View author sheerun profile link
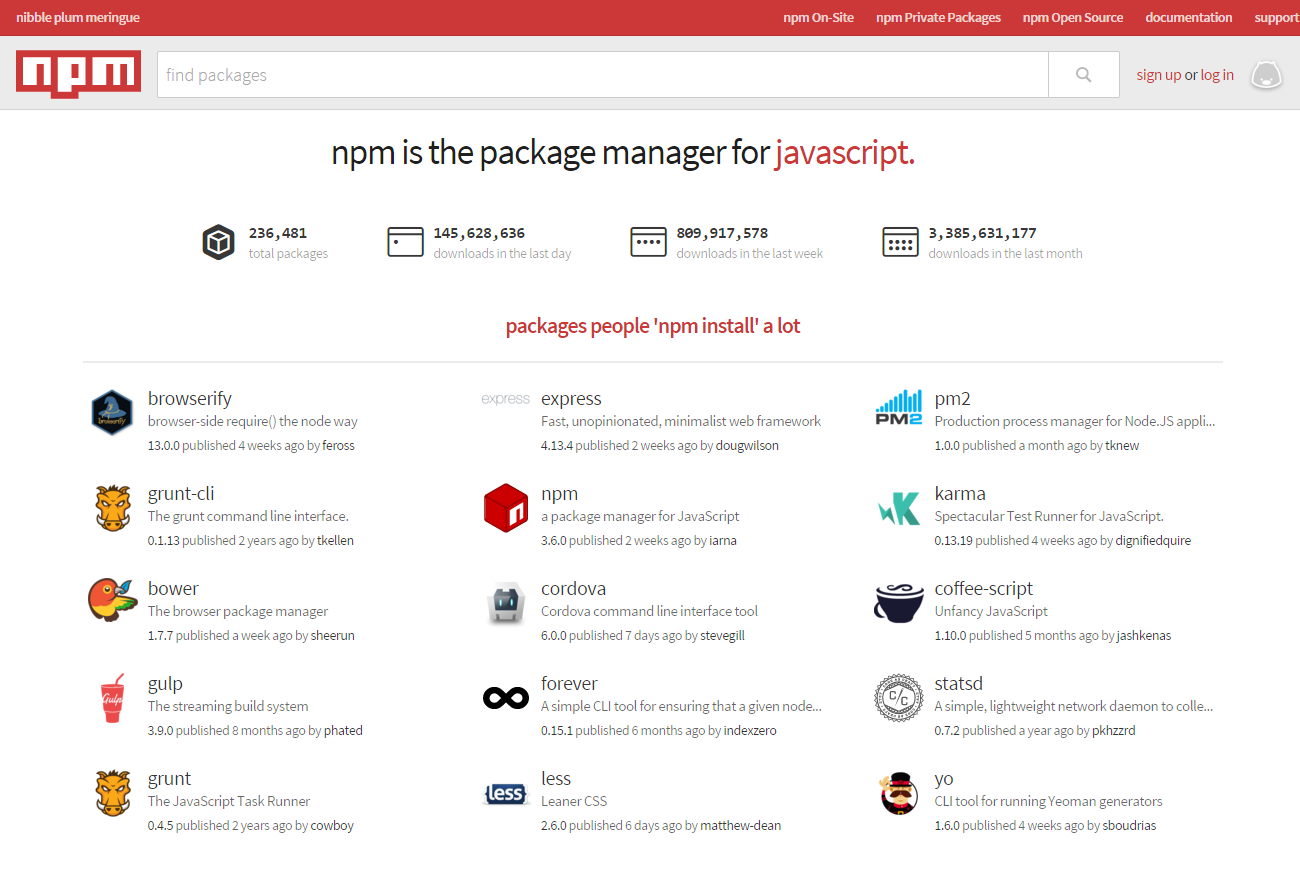The image size is (1300, 869). click(333, 636)
